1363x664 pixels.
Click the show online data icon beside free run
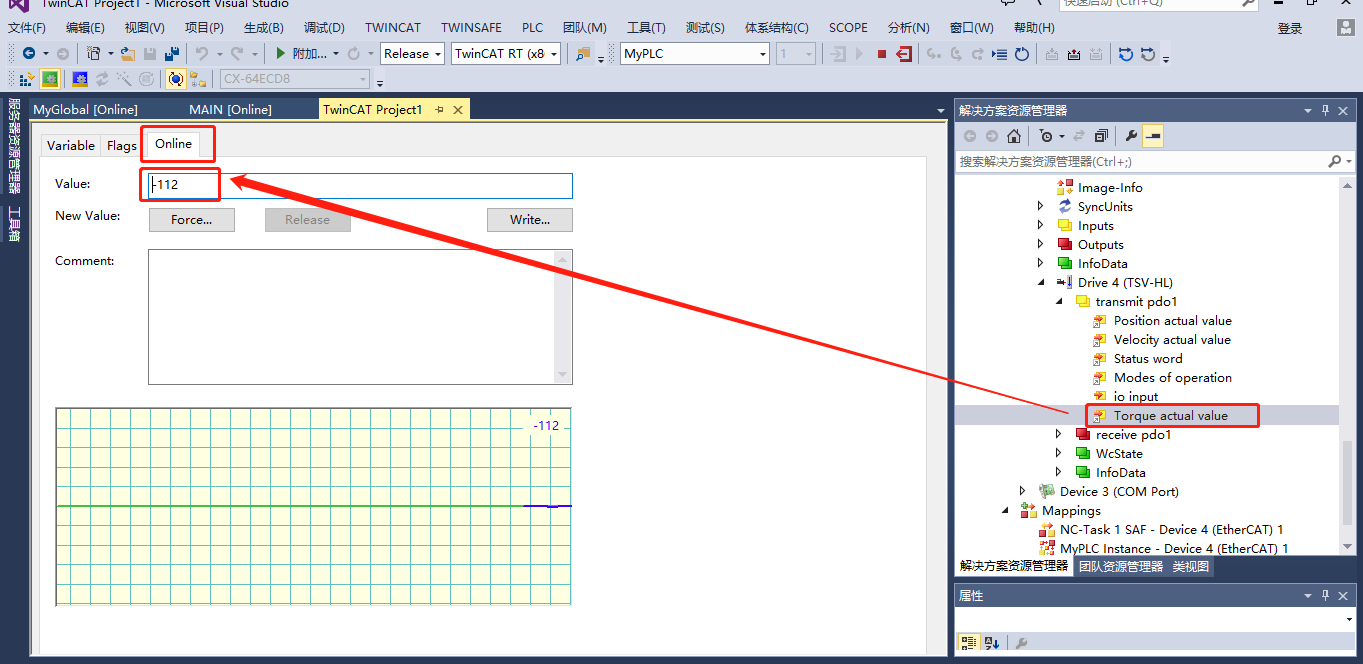(x=197, y=79)
